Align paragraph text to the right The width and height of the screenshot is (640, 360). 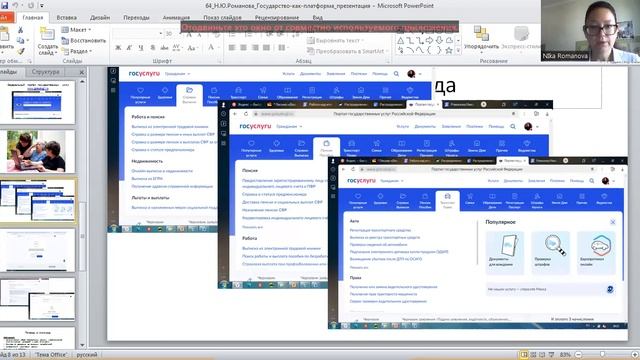point(255,48)
